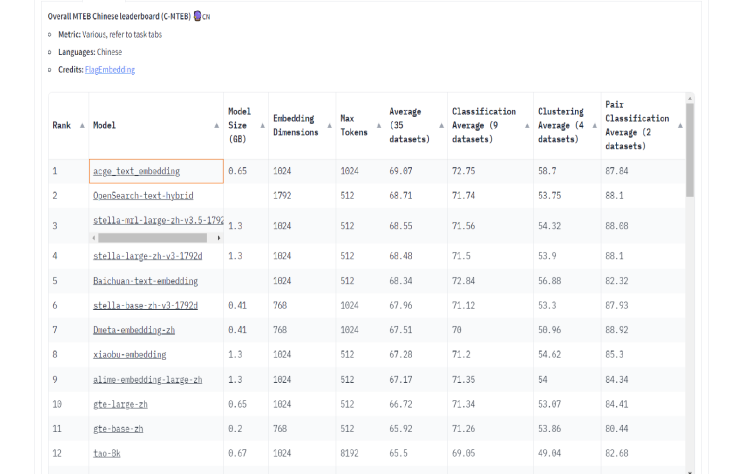Open acge_text_embedding model link
Image resolution: width=756 pixels, height=474 pixels.
point(136,171)
